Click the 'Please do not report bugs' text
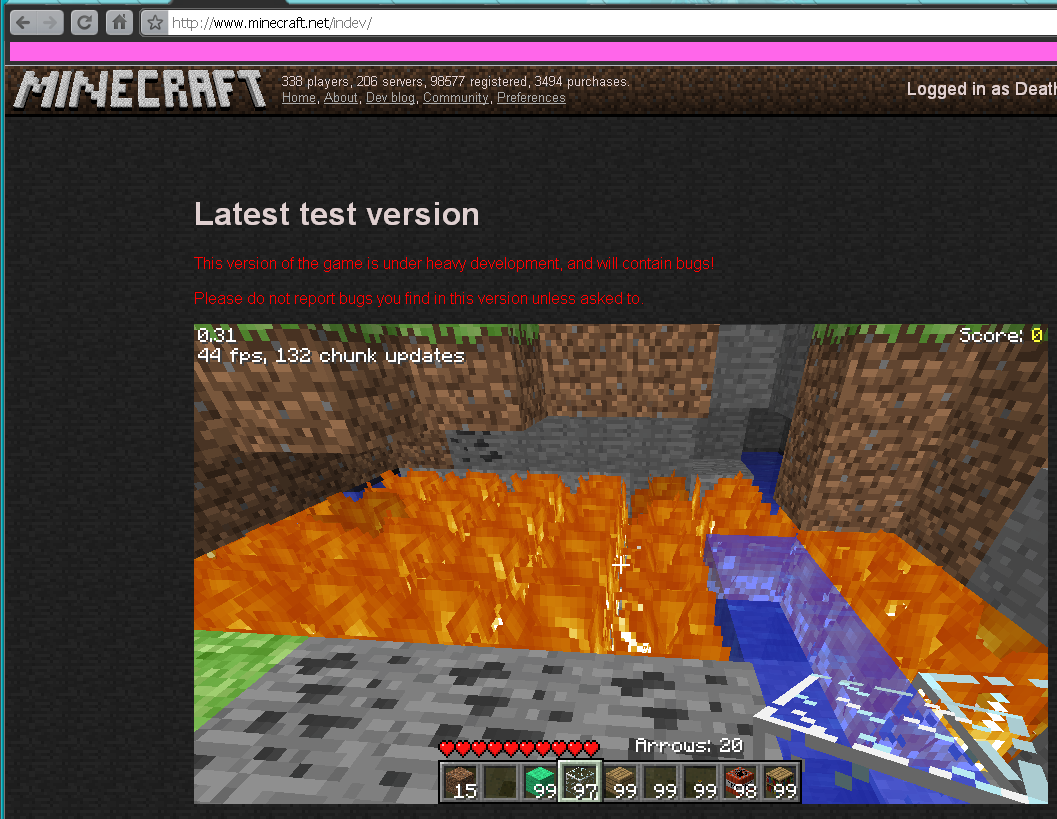This screenshot has height=819, width=1057. click(x=419, y=299)
